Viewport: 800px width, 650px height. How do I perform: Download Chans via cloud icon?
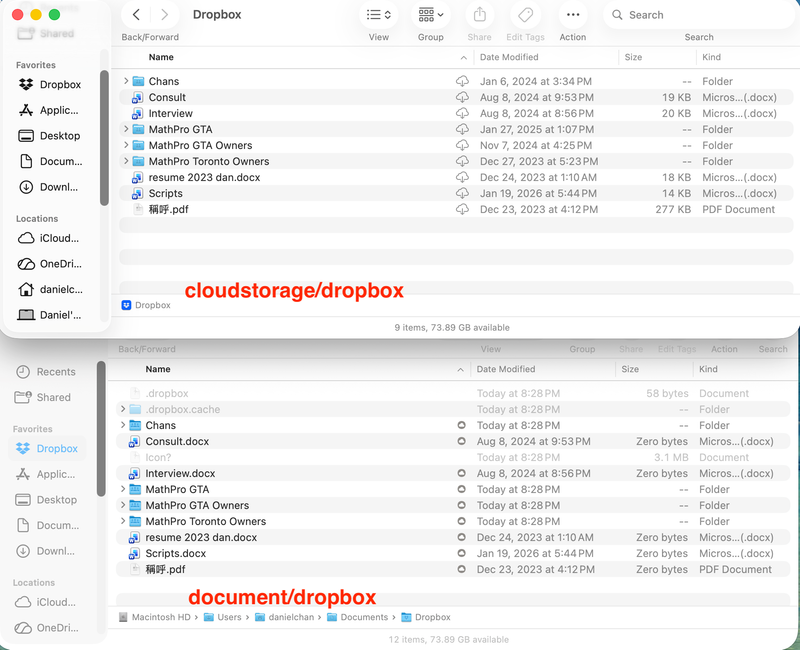(462, 81)
